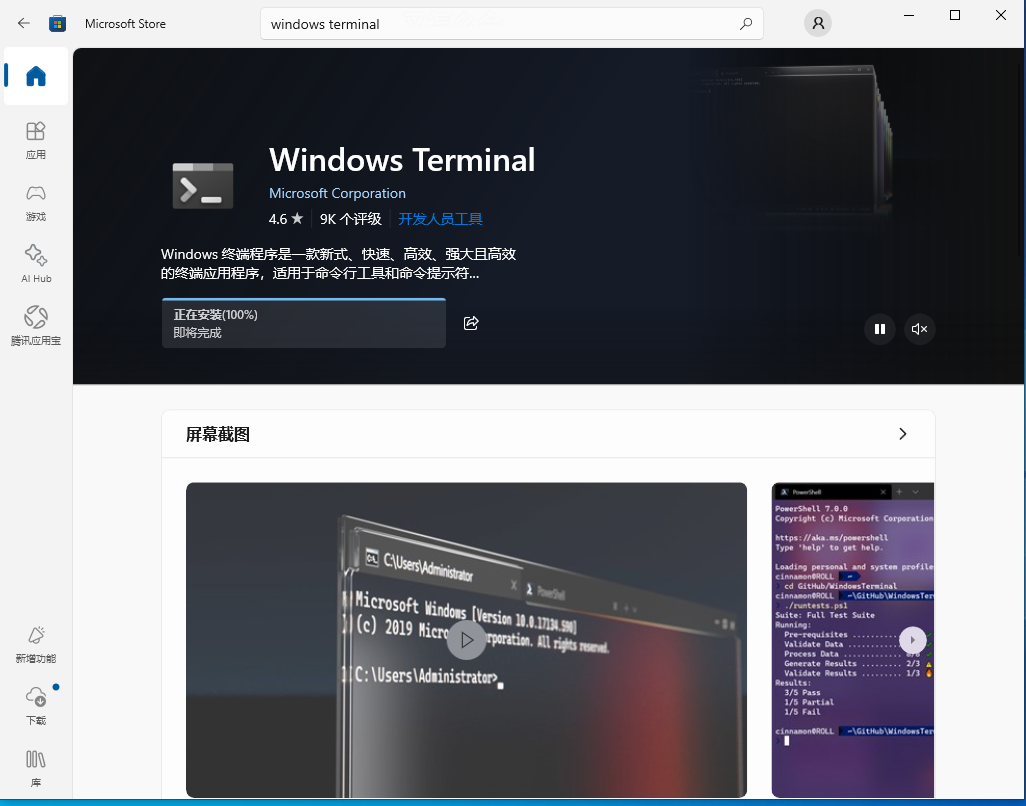This screenshot has height=806, width=1026.
Task: Click the search magnifier icon
Action: click(x=745, y=24)
